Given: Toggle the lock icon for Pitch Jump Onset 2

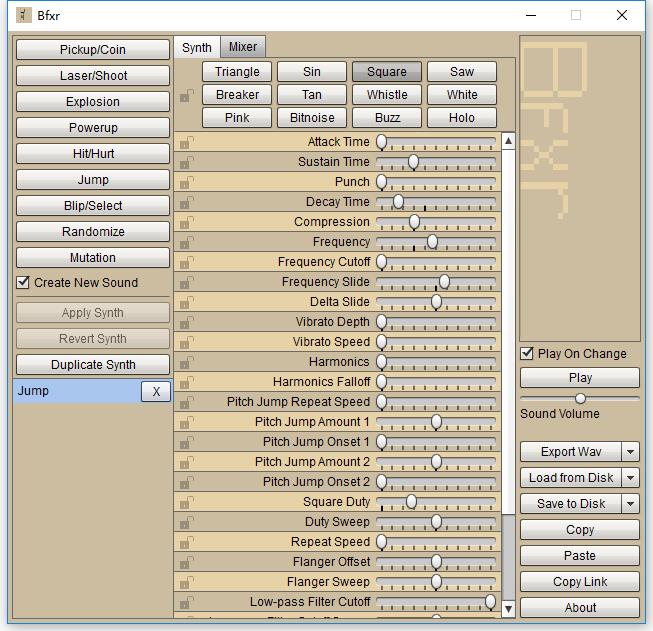Looking at the screenshot, I should [187, 482].
